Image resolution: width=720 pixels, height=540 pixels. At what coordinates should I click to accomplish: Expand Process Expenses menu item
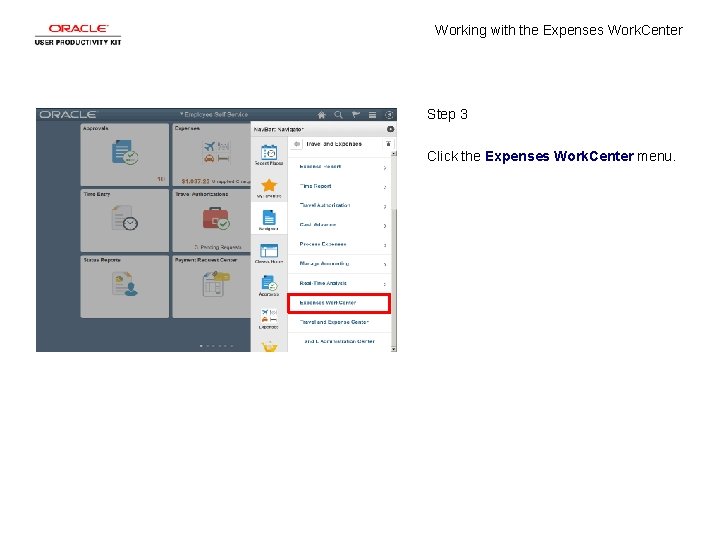(x=339, y=244)
